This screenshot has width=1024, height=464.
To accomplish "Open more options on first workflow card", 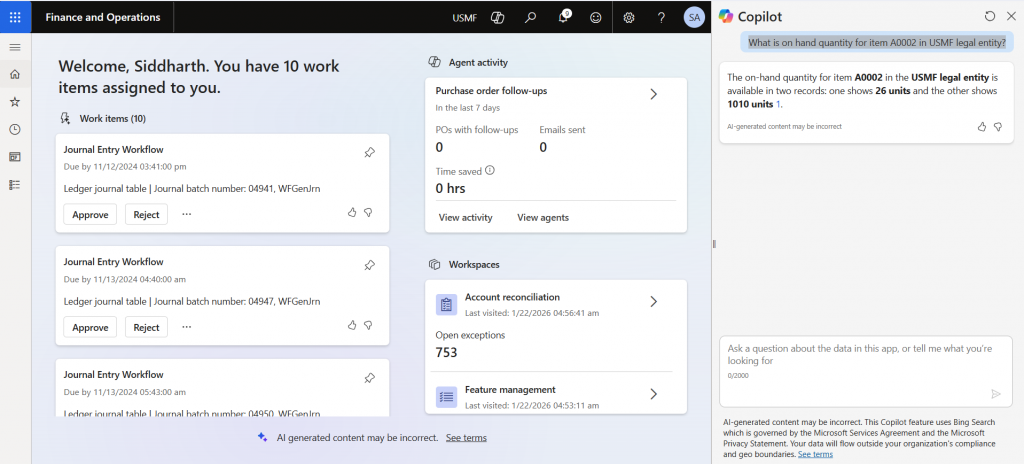I will coord(186,214).
